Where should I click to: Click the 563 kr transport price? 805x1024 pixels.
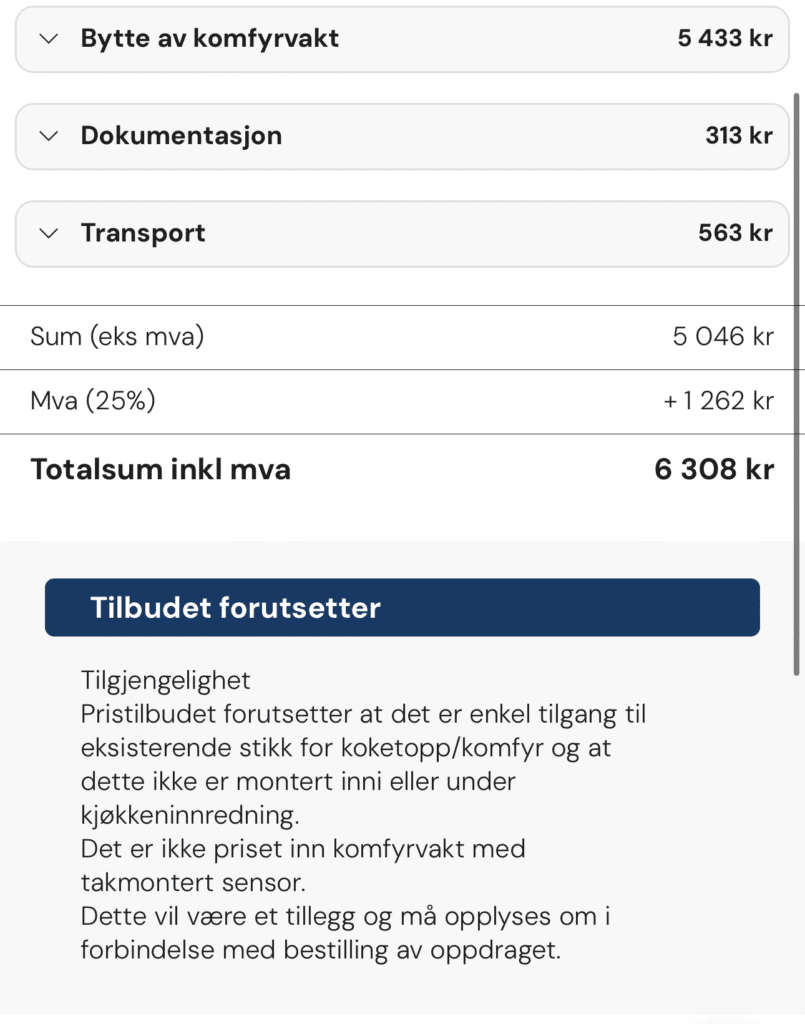[735, 234]
